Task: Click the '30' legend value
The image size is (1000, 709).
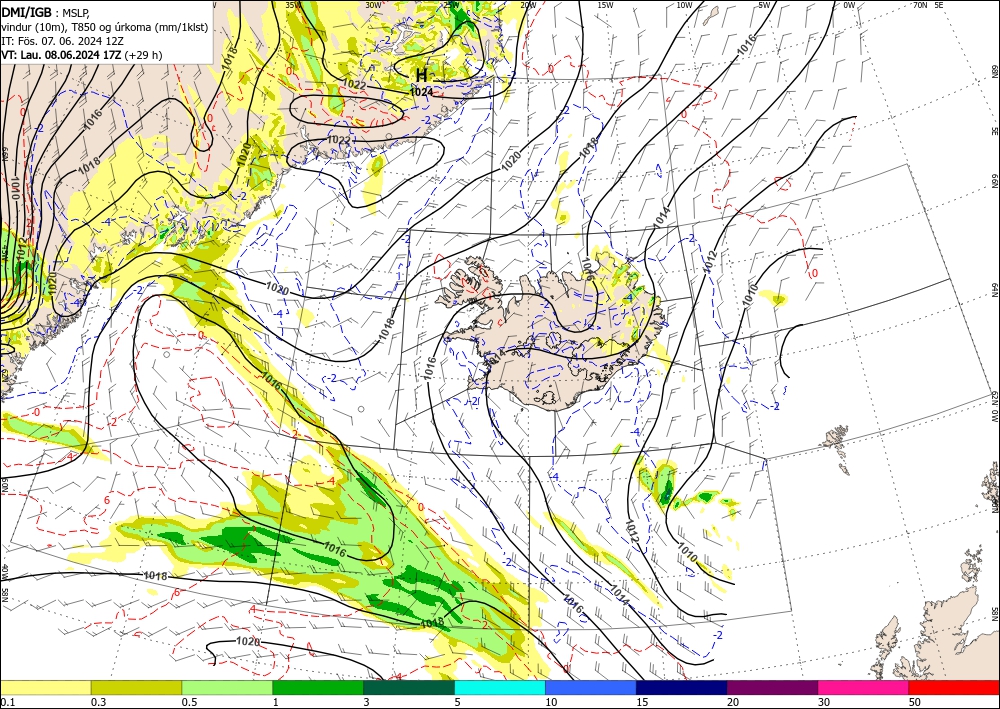Action: tap(824, 702)
